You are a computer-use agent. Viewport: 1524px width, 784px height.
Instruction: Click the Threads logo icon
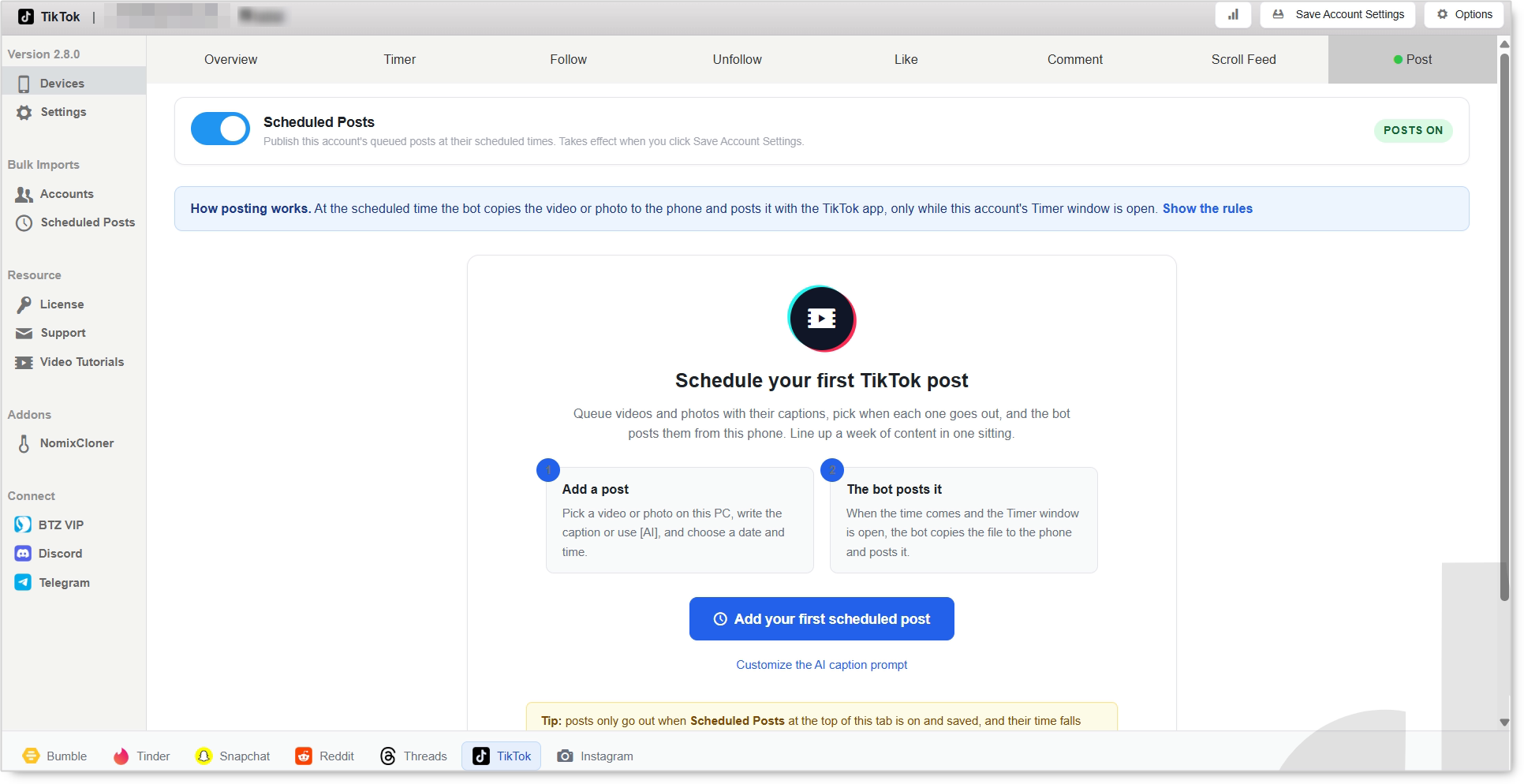(x=388, y=756)
